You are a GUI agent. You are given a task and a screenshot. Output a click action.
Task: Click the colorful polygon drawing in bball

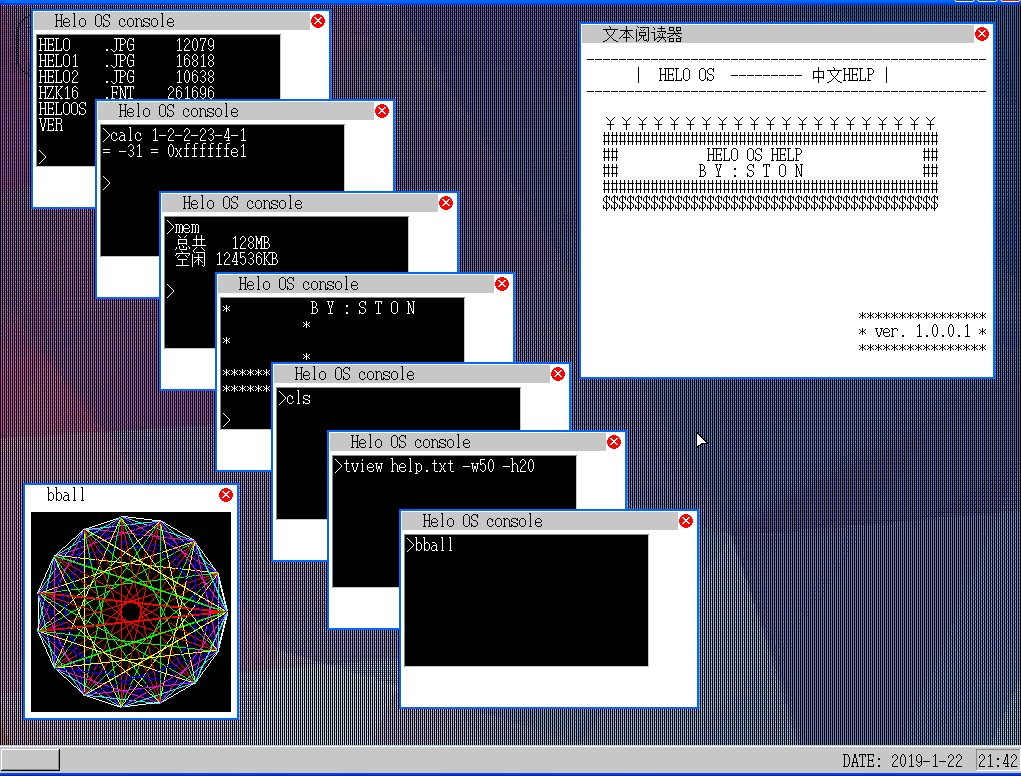pyautogui.click(x=131, y=611)
